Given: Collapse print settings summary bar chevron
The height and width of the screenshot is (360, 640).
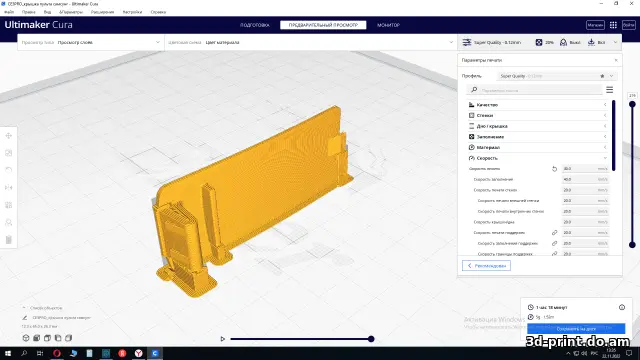Looking at the screenshot, I should pos(615,42).
